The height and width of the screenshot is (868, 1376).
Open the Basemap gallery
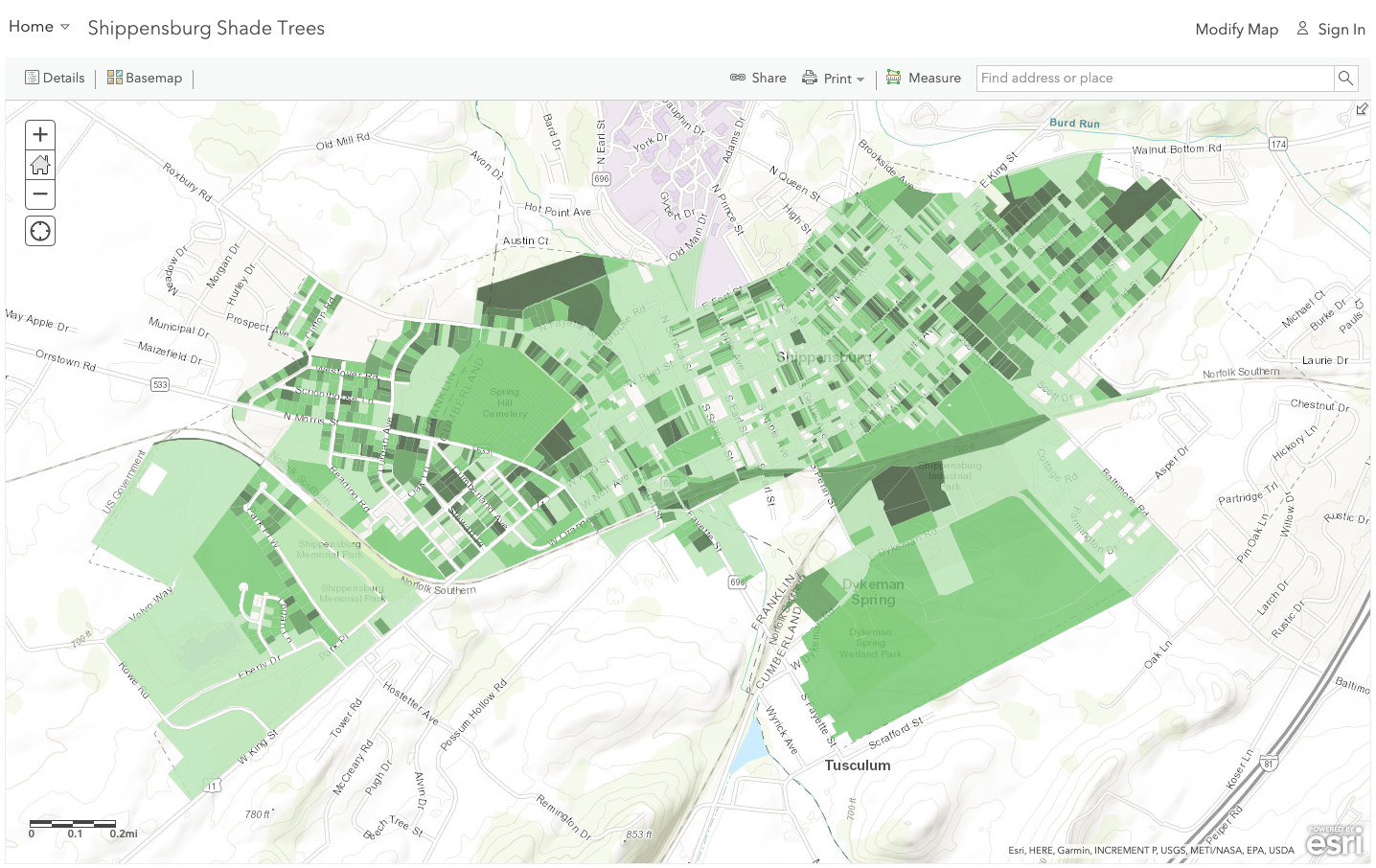145,79
